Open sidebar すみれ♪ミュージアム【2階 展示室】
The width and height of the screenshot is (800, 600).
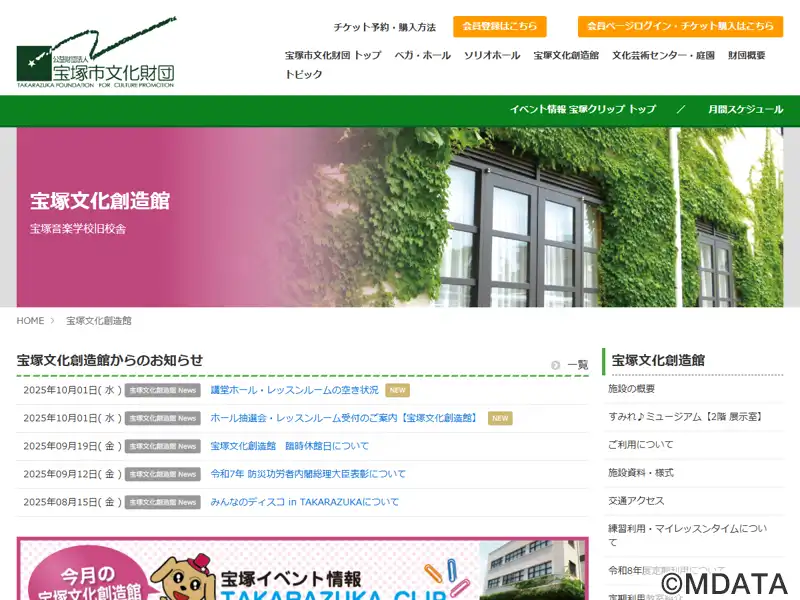click(686, 417)
